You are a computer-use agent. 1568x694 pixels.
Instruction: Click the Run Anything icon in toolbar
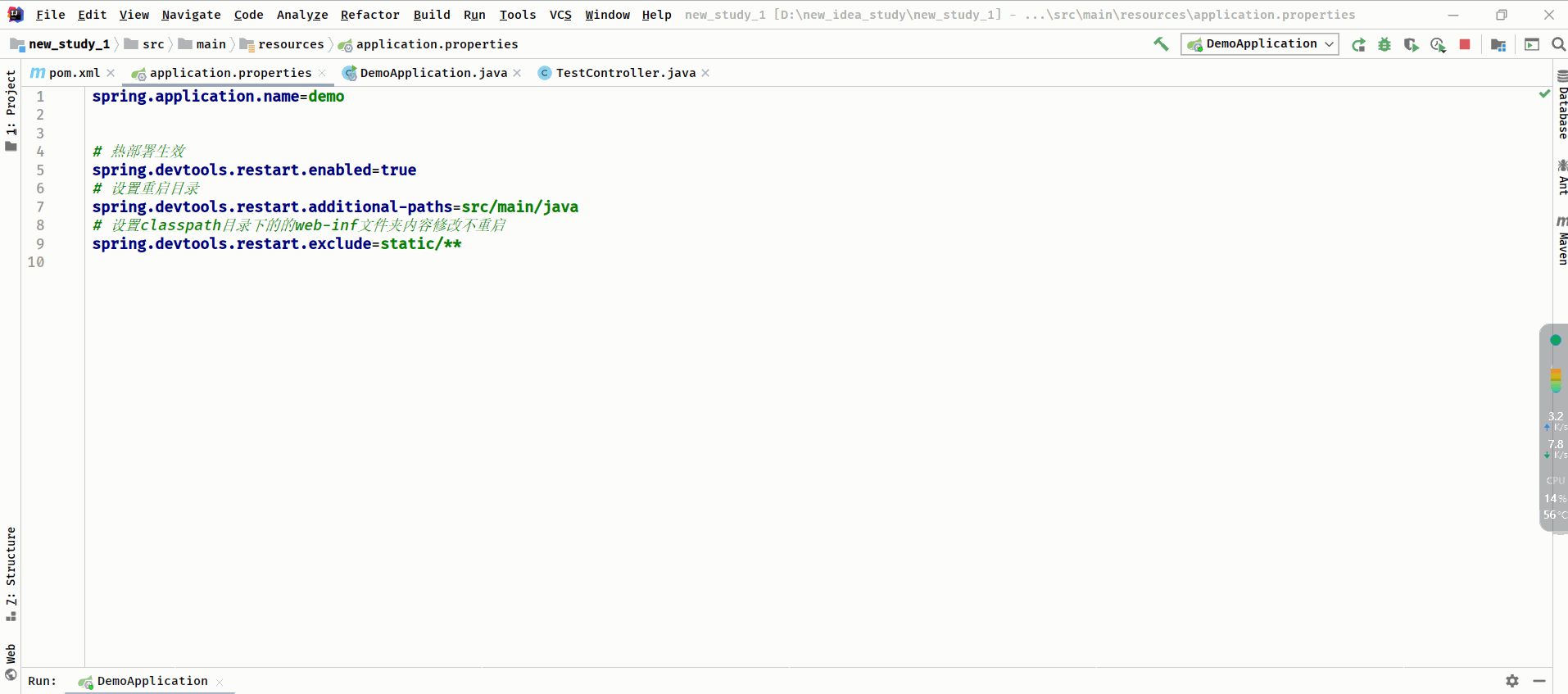[x=1532, y=44]
